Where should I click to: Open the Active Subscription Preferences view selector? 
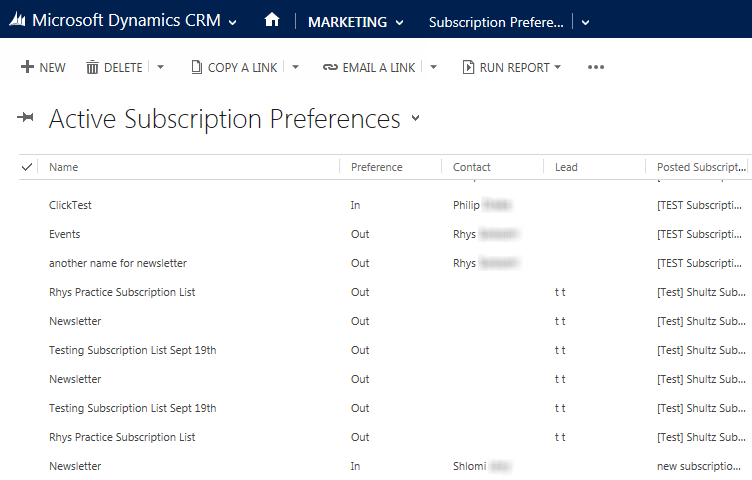click(415, 119)
